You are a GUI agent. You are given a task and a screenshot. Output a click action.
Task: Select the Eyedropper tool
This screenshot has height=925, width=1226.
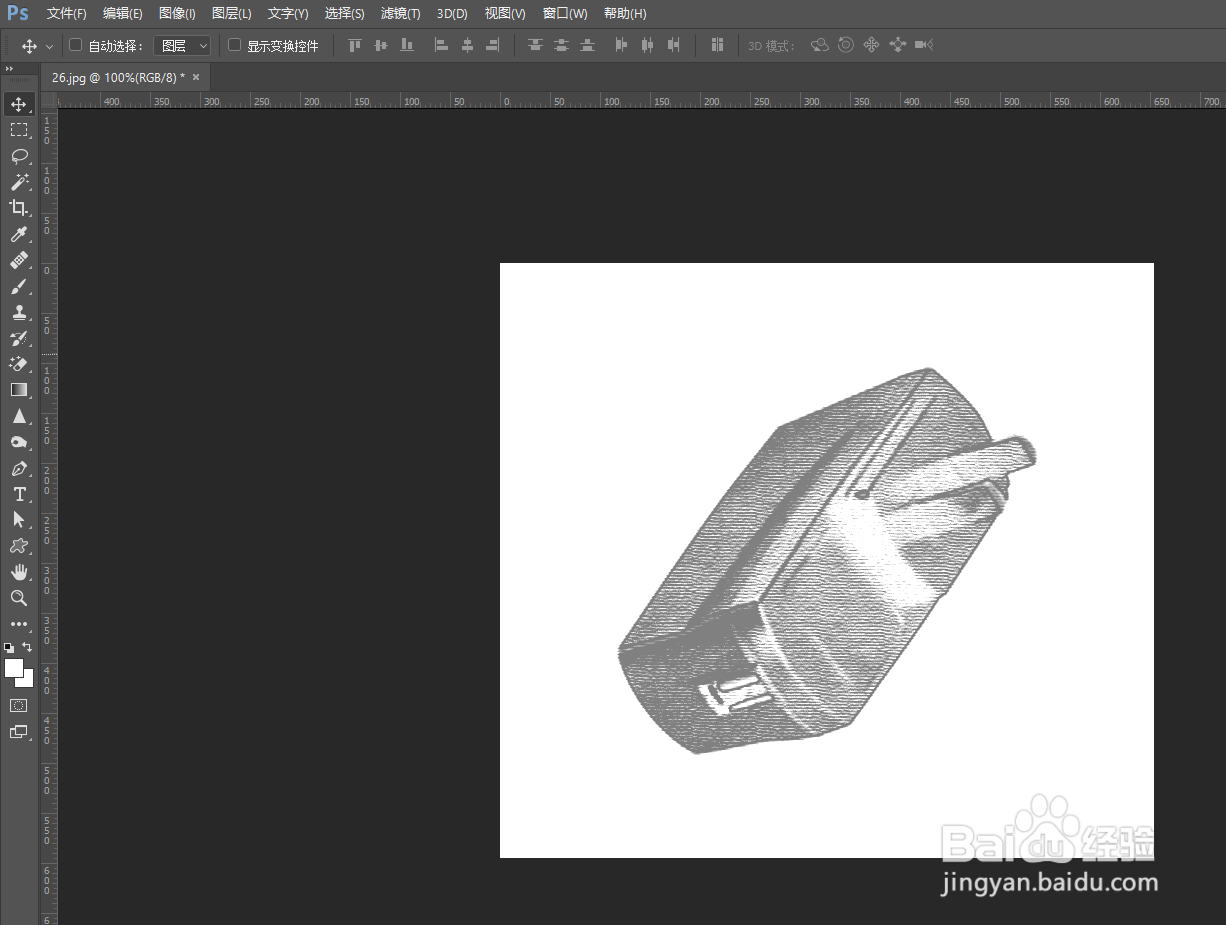(x=19, y=234)
